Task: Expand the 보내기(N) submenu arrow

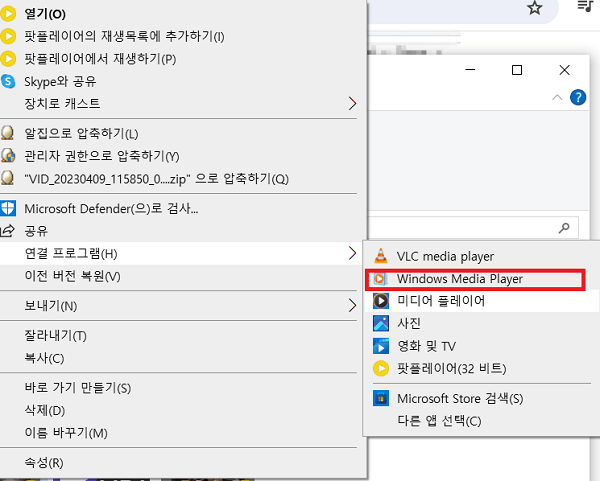Action: click(x=352, y=305)
